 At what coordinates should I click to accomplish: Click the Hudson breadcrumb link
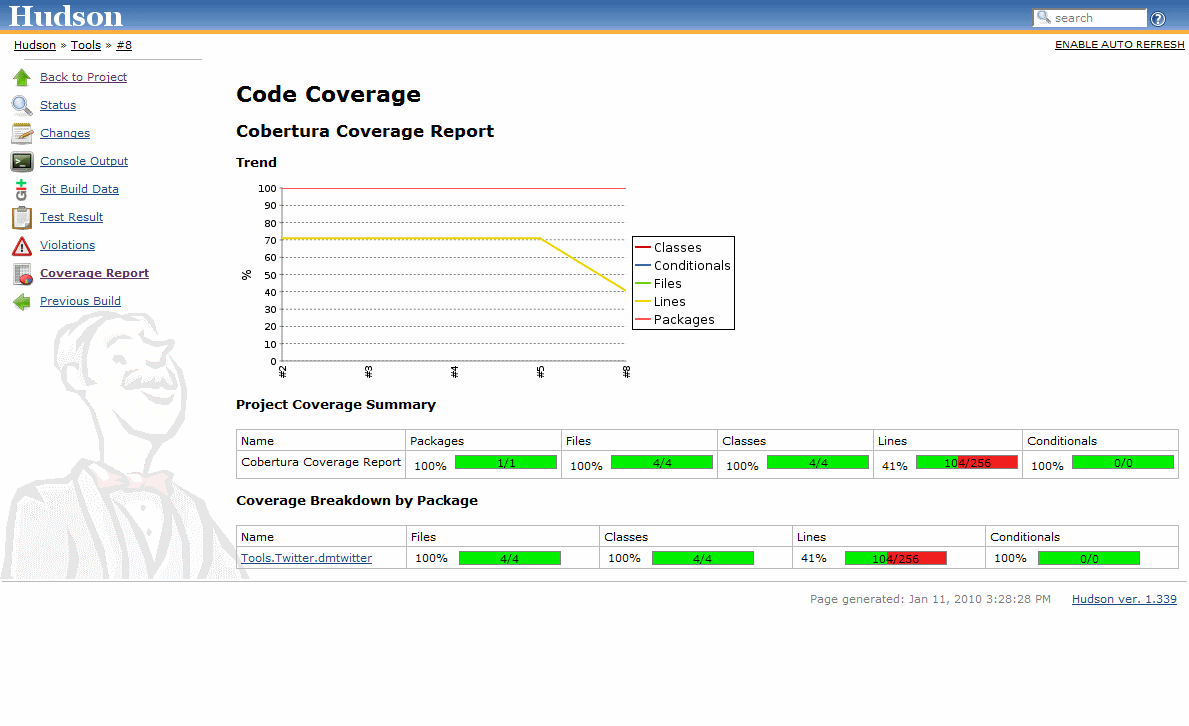click(35, 45)
